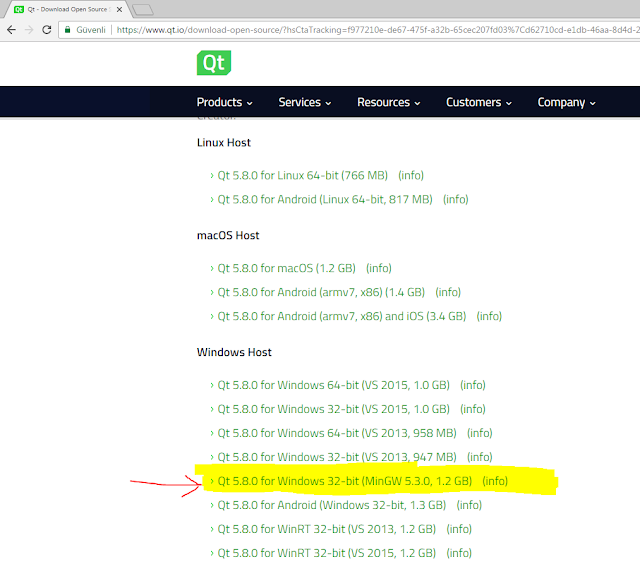
Task: Click the secure padlock icon
Action: pos(68,30)
